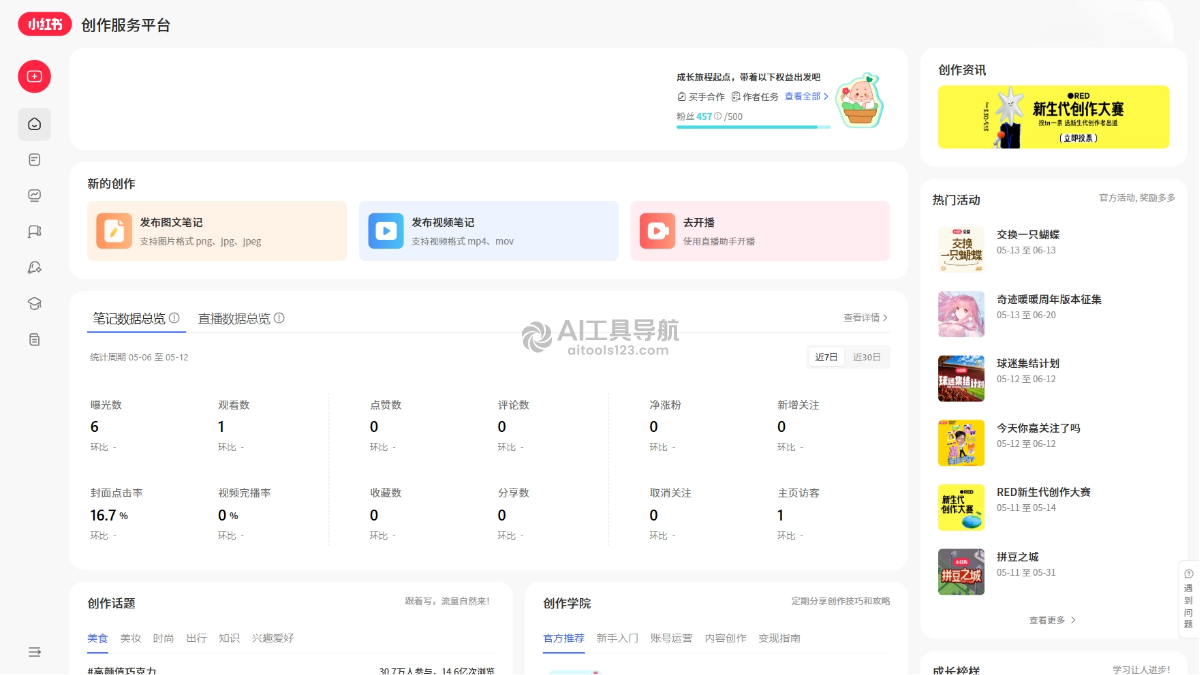This screenshot has height=675, width=1200.
Task: Click the red publish note button
Action: [x=34, y=76]
